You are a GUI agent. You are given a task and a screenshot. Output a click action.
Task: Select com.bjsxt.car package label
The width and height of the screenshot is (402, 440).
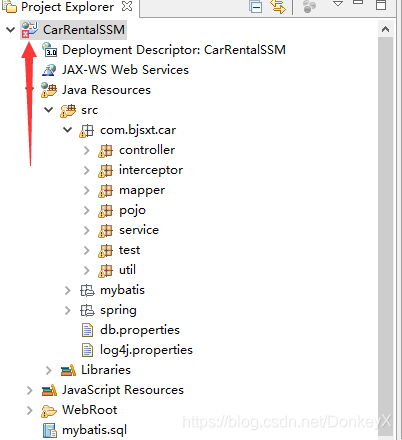coord(138,130)
